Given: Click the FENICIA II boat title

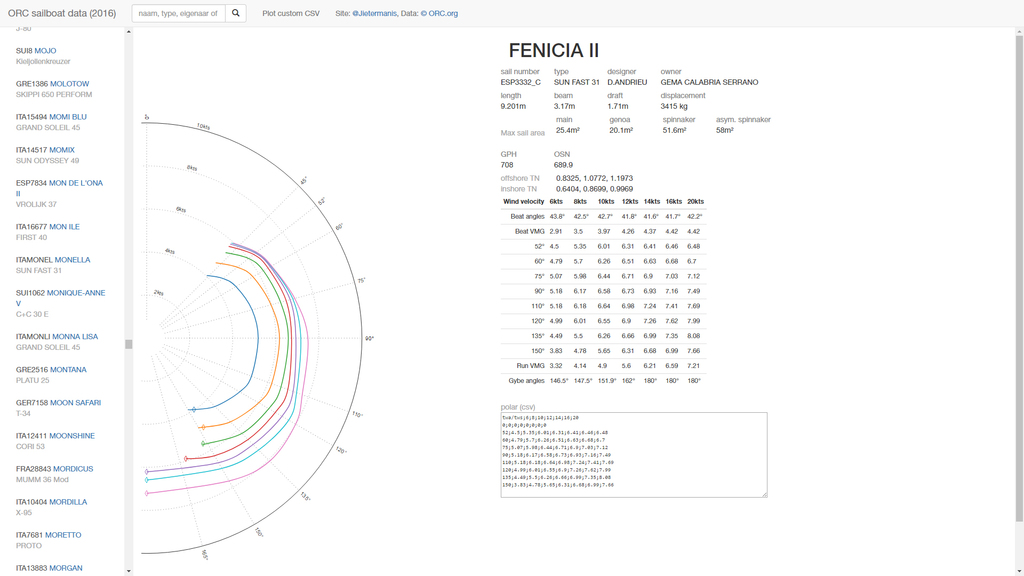Looking at the screenshot, I should point(554,50).
